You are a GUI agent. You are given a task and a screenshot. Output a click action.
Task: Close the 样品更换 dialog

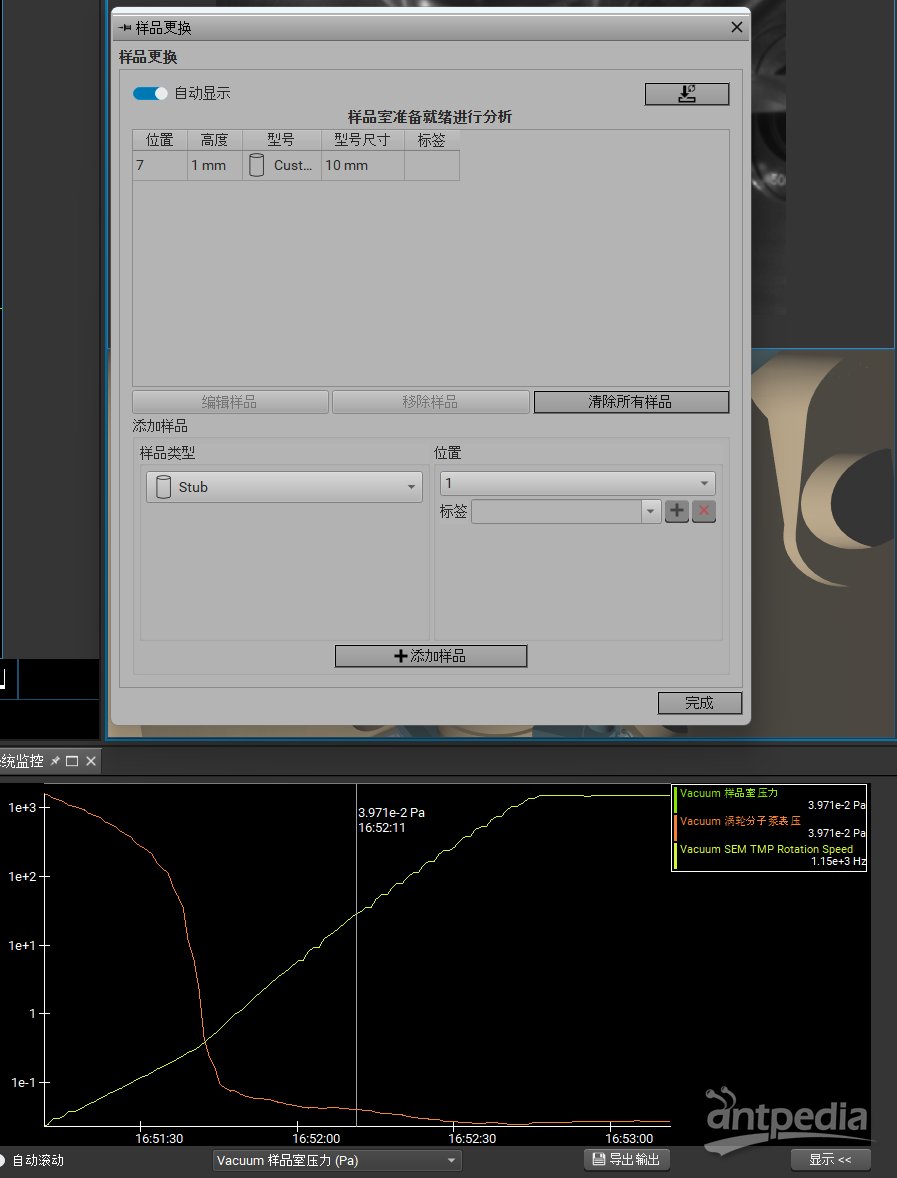[736, 27]
